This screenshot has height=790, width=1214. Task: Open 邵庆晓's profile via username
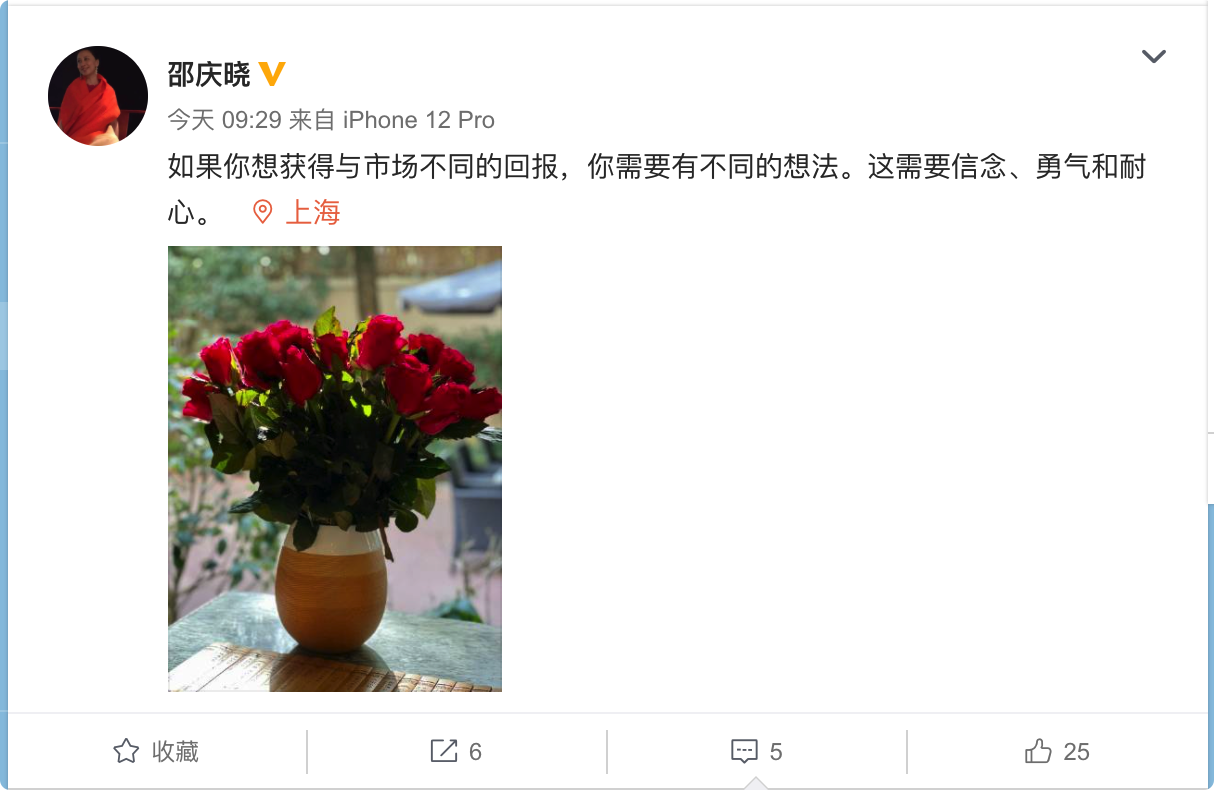pyautogui.click(x=209, y=74)
